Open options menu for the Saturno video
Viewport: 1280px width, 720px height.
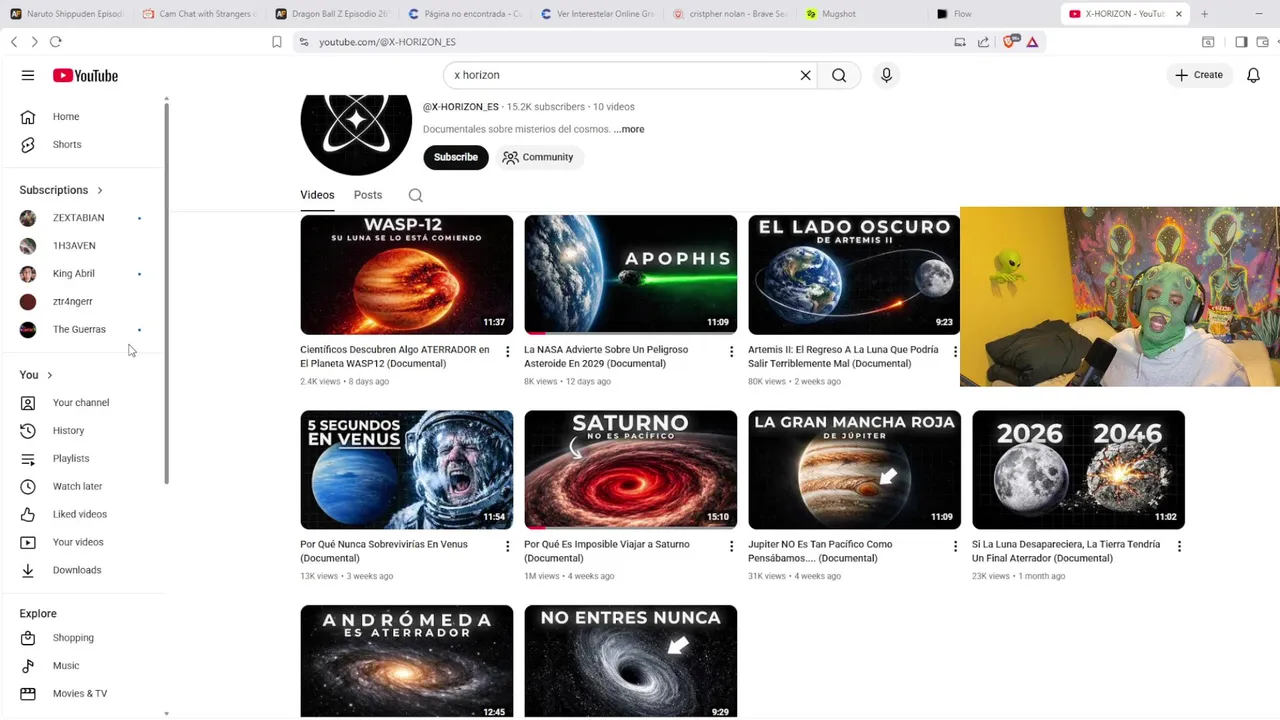pos(731,547)
